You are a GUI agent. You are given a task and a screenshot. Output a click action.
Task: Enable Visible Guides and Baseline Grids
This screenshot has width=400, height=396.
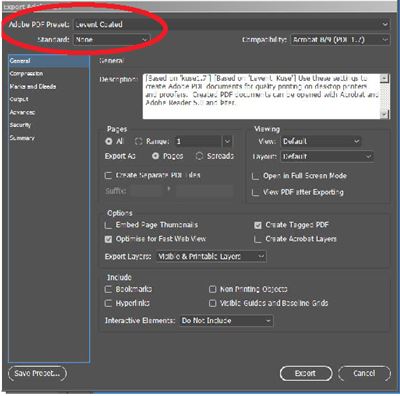(213, 303)
